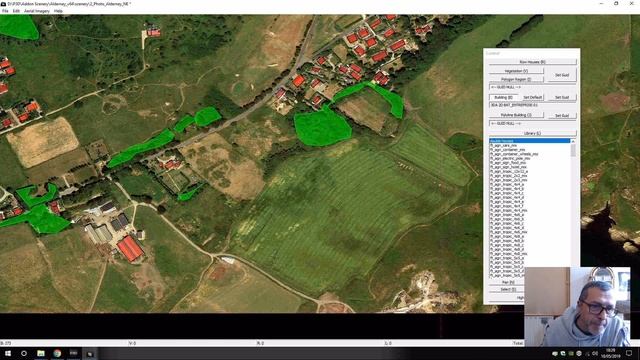The width and height of the screenshot is (640, 360).
Task: Open the notification center icon
Action: pyautogui.click(x=629, y=353)
